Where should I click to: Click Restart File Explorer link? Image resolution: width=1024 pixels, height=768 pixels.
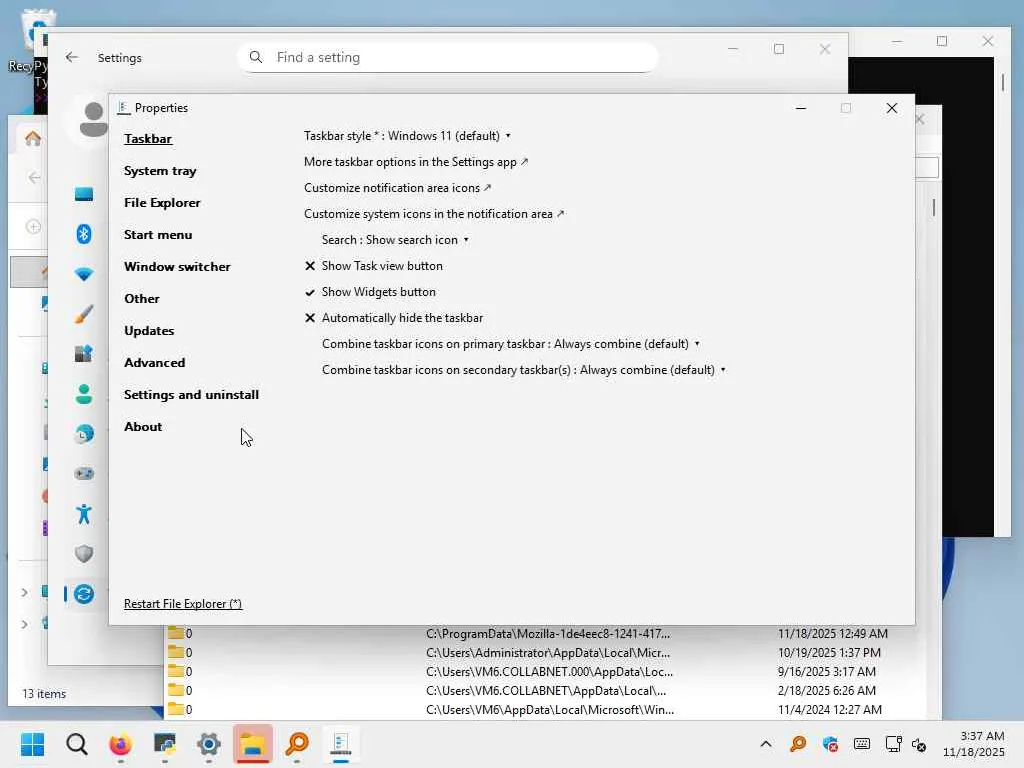tap(183, 604)
